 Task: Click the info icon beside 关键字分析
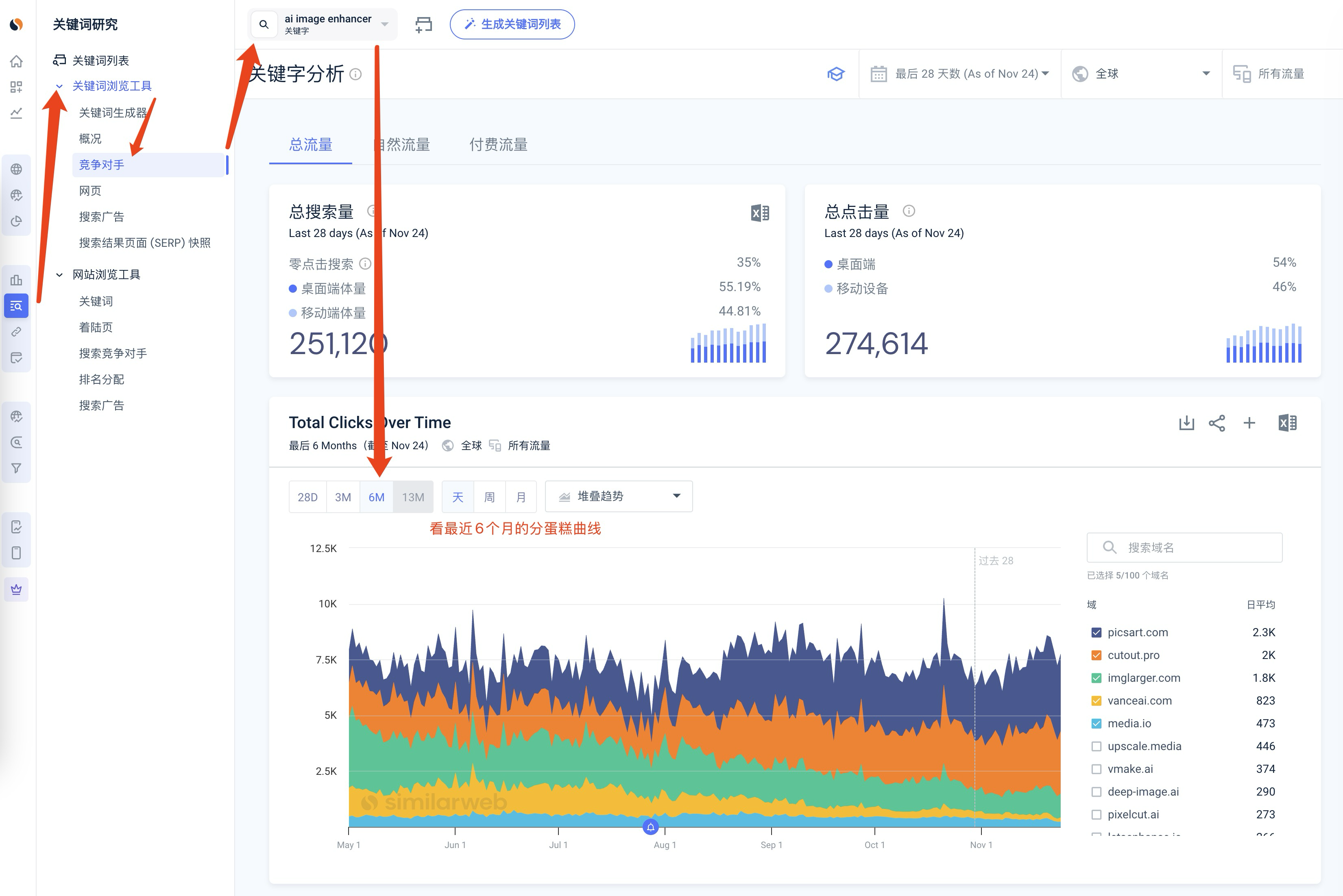tap(355, 74)
